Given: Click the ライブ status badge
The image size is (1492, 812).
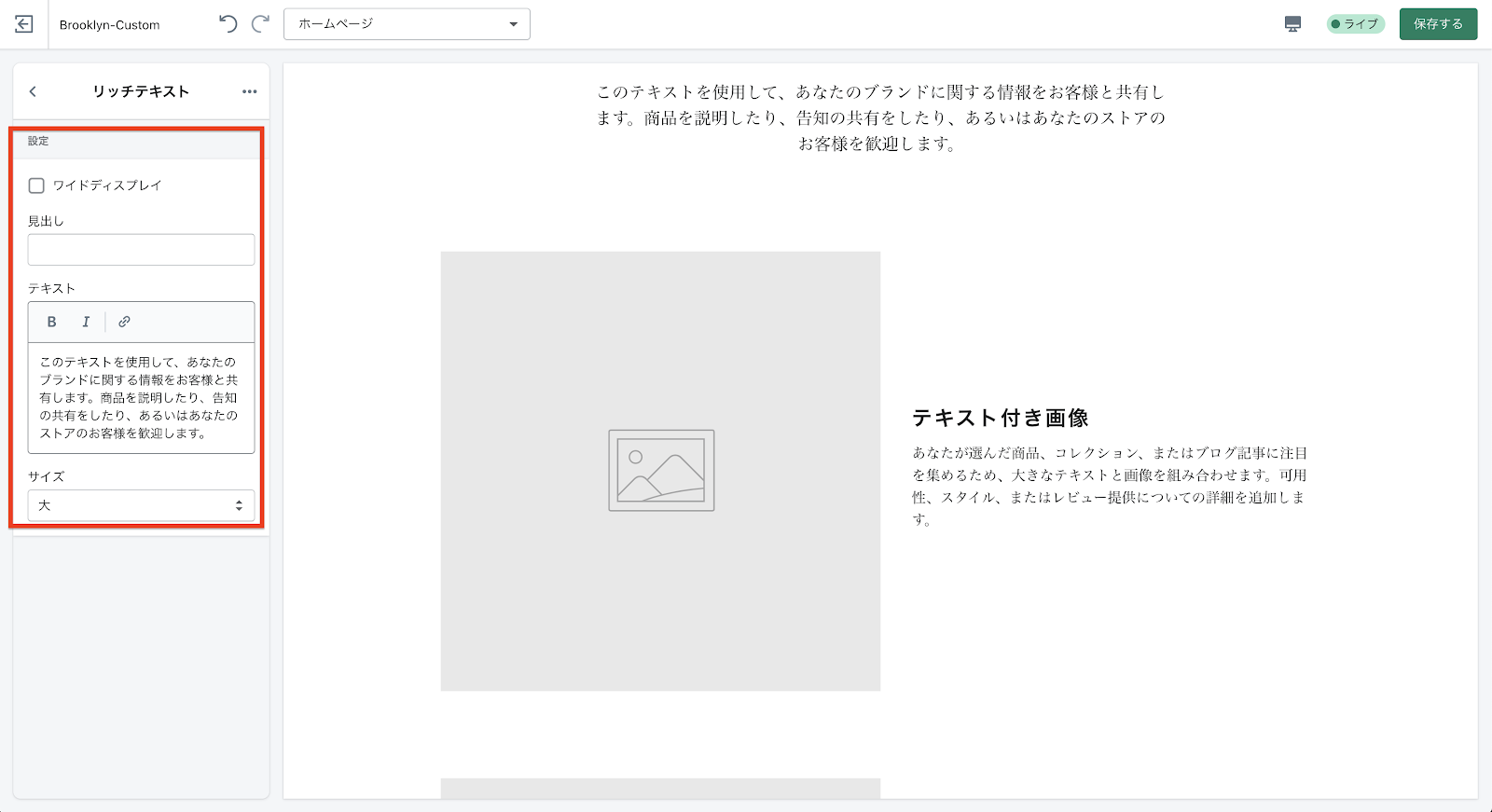Looking at the screenshot, I should tap(1355, 24).
